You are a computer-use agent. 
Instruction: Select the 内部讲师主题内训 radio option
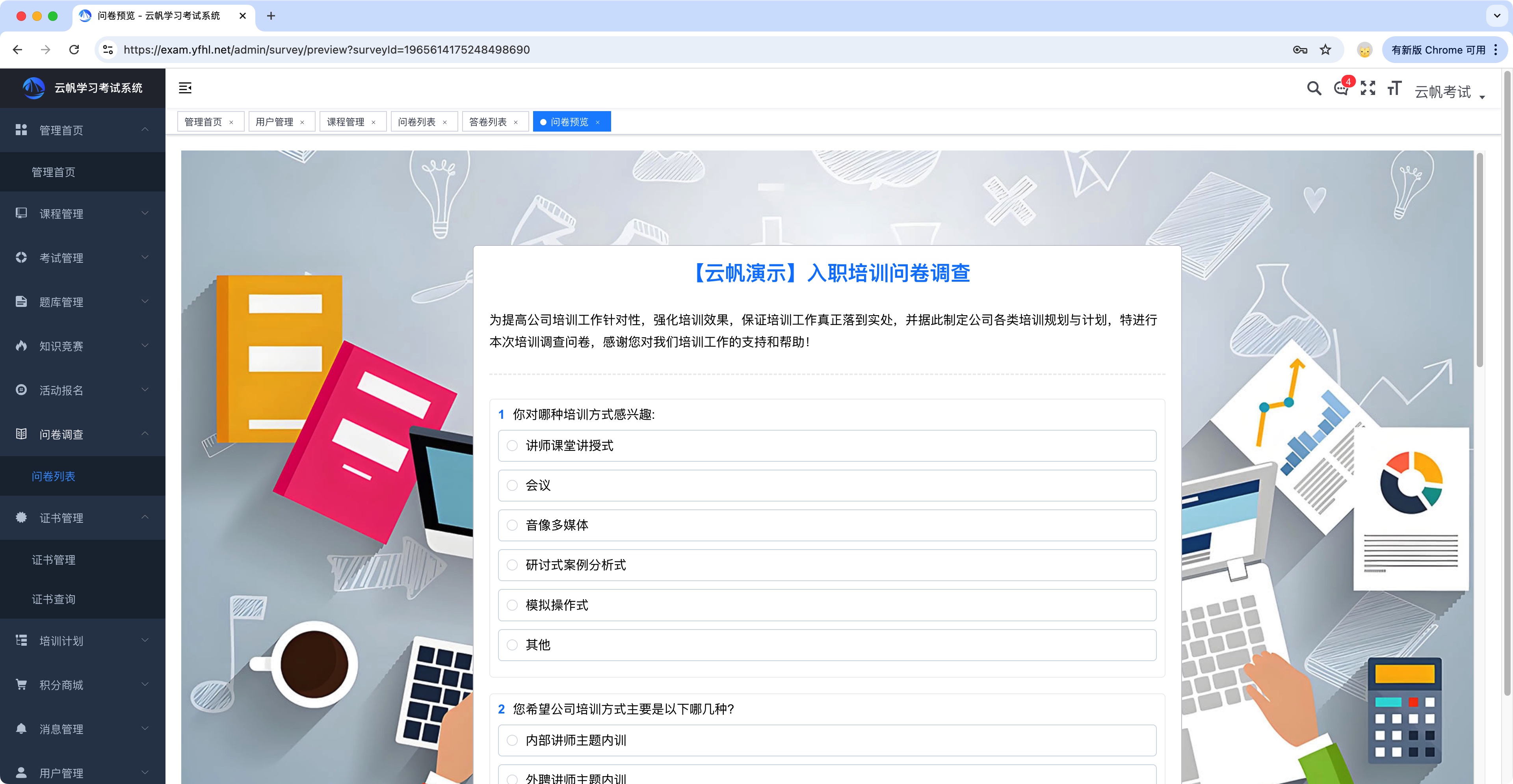click(512, 741)
